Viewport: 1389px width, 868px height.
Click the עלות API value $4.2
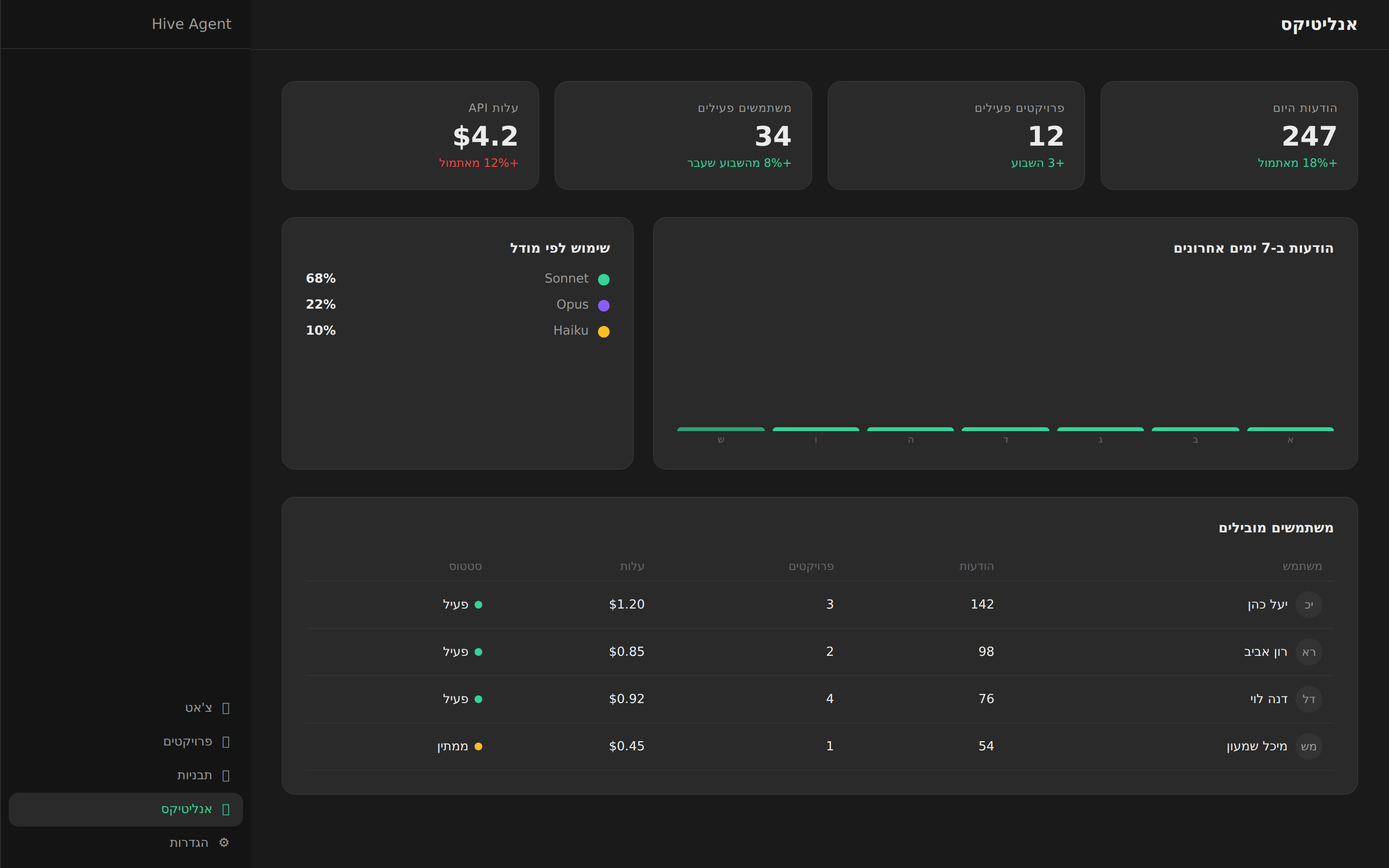486,136
